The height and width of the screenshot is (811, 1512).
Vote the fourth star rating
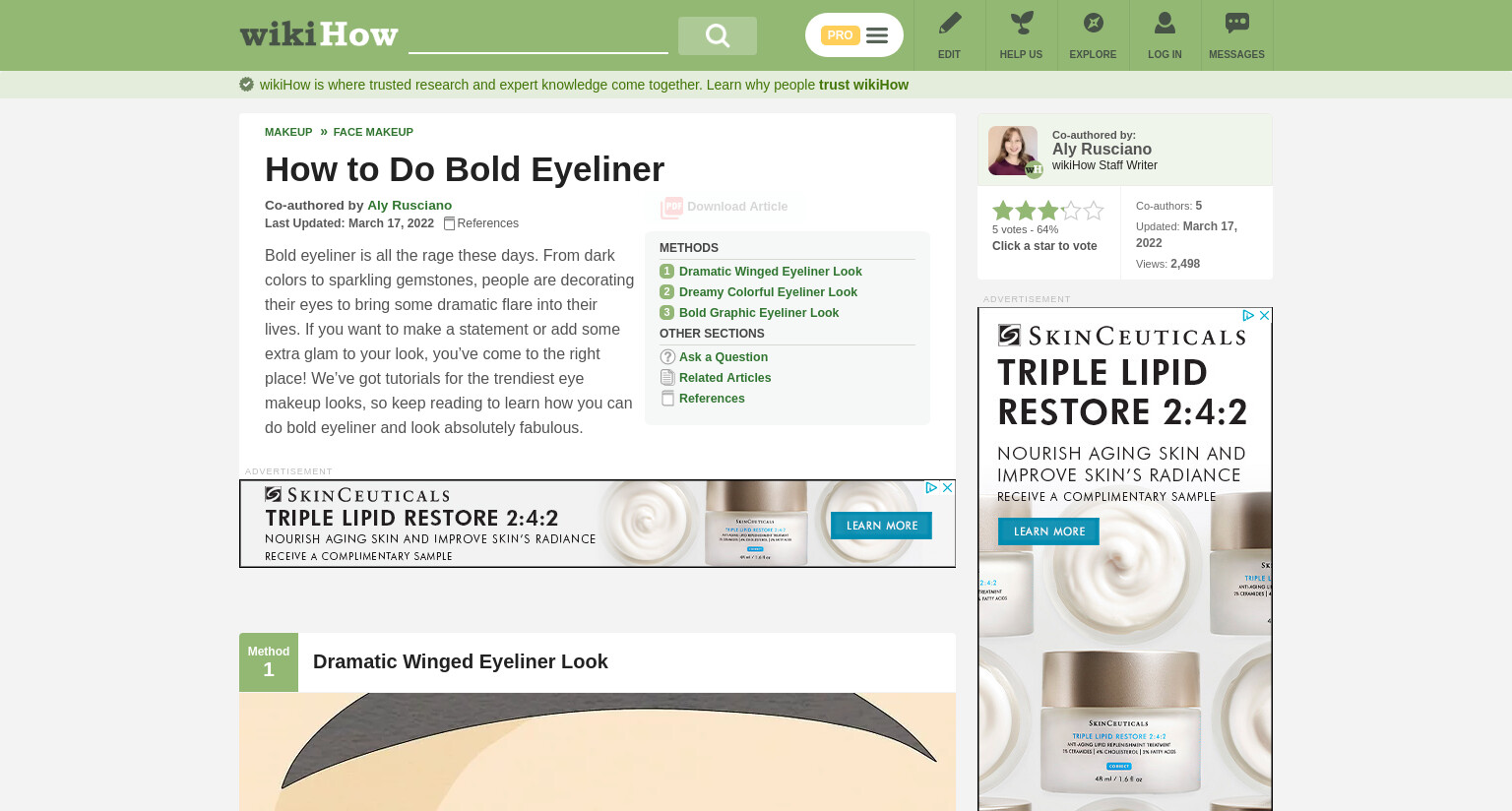[1071, 211]
